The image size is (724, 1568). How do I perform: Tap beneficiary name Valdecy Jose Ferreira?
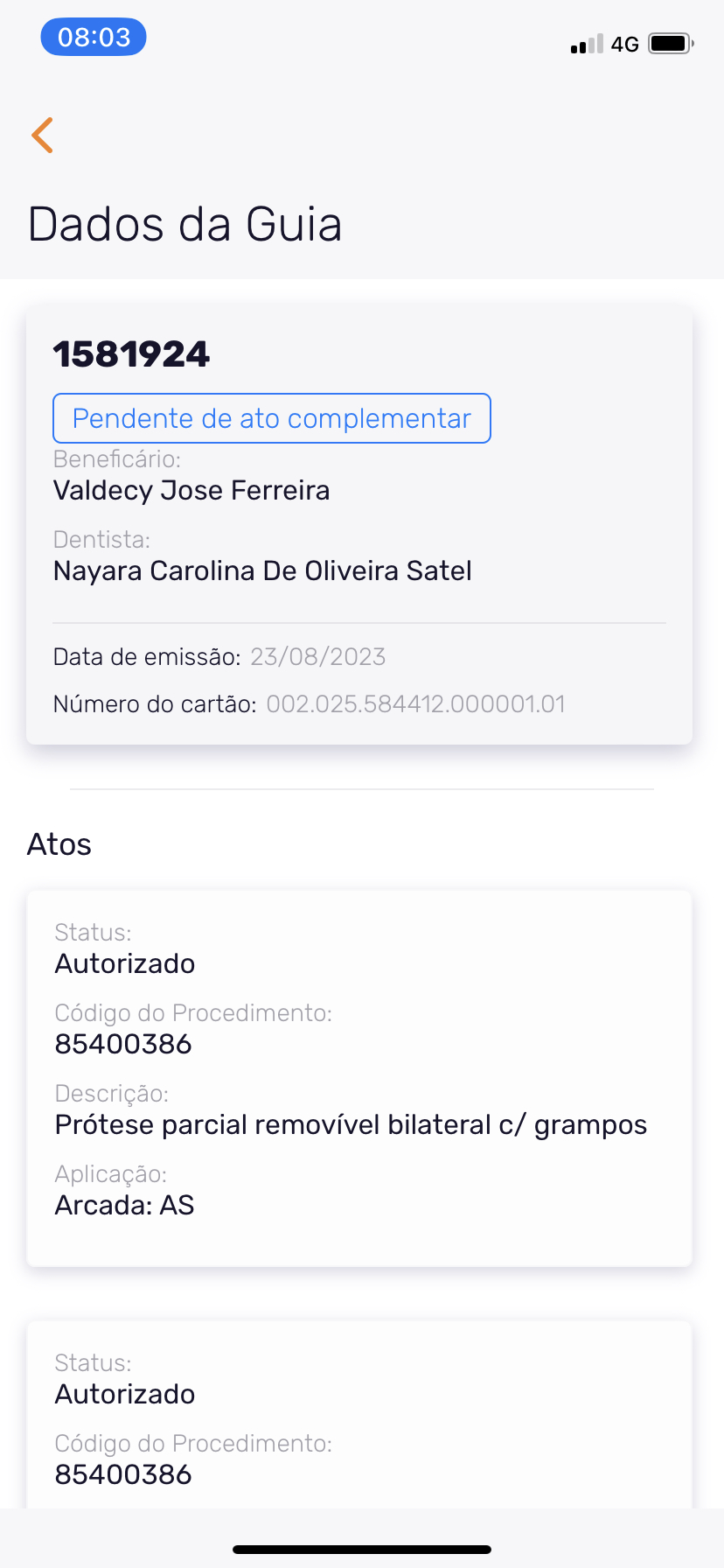tap(191, 490)
